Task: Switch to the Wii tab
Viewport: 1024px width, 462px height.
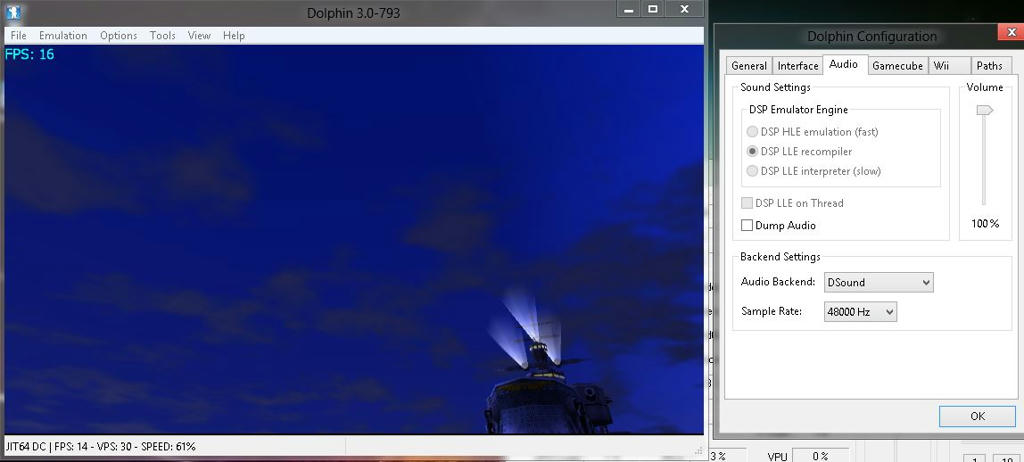Action: point(949,65)
